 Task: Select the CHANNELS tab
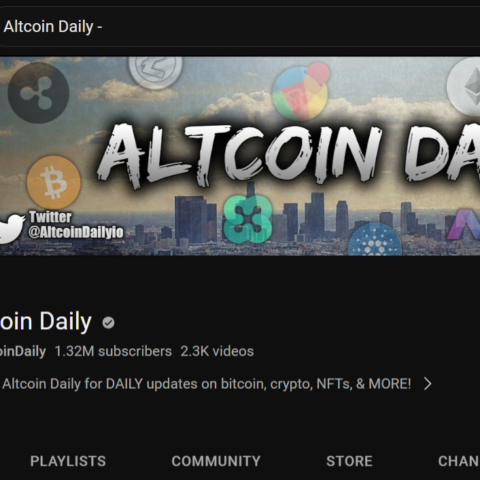click(x=459, y=461)
